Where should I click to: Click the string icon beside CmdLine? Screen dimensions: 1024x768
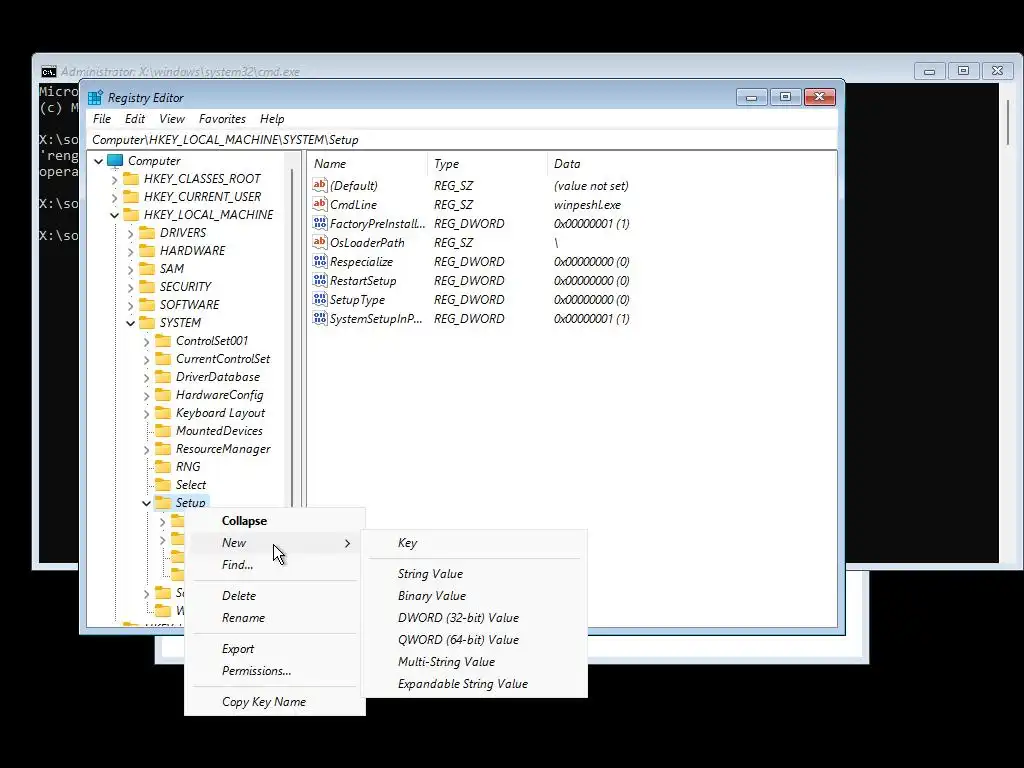[x=319, y=204]
